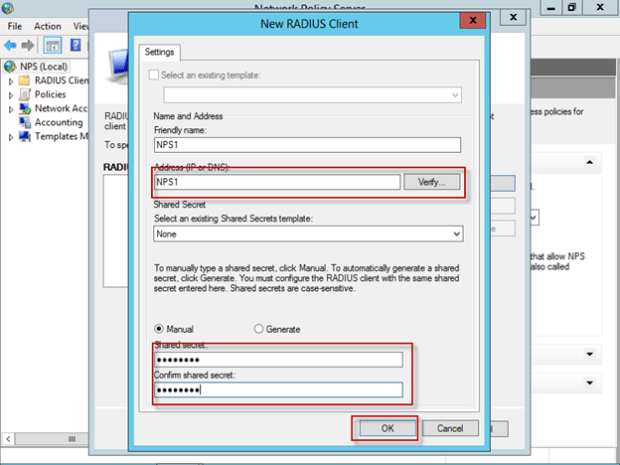620x465 pixels.
Task: Click the blue Help toolbar icon
Action: click(75, 45)
